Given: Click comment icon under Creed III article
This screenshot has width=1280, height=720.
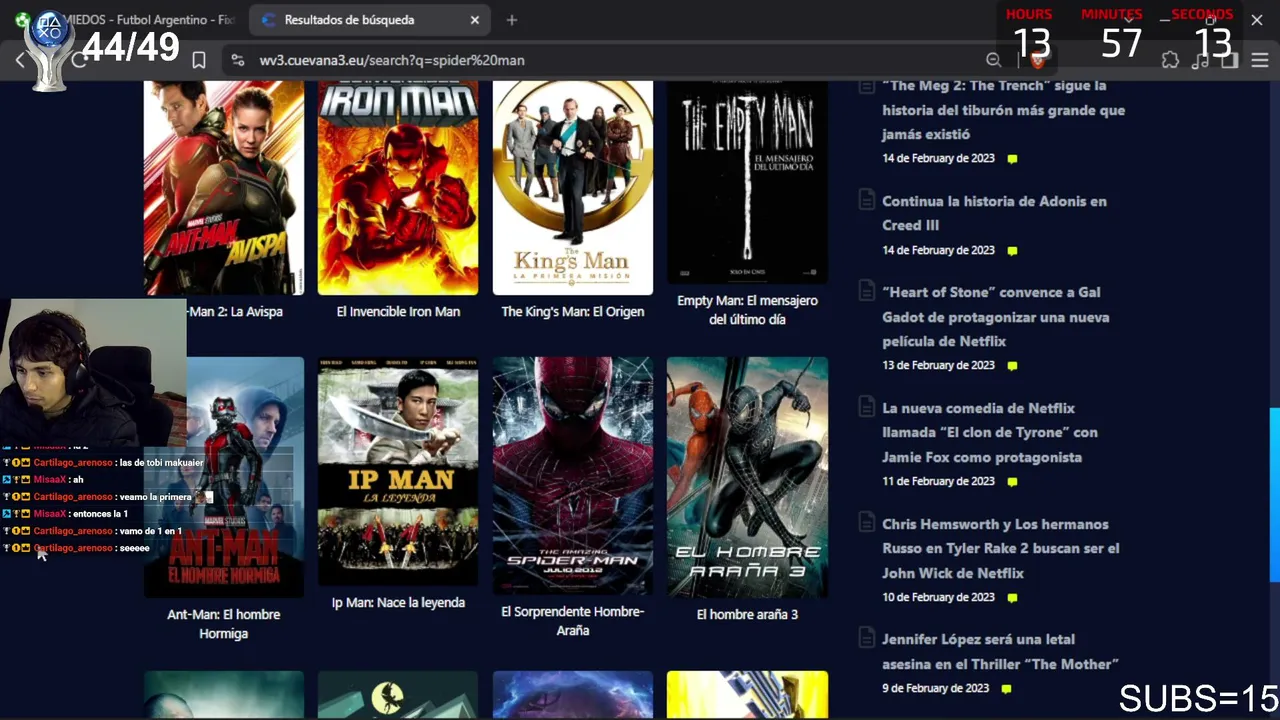Looking at the screenshot, I should coord(1012,251).
